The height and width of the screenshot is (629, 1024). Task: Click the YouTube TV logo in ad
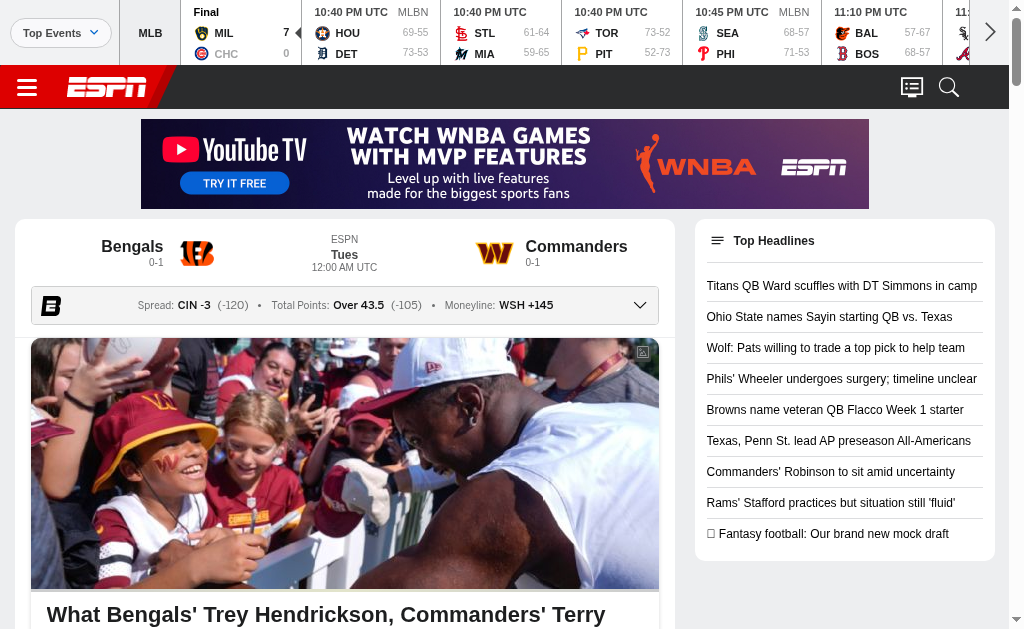pyautogui.click(x=234, y=150)
